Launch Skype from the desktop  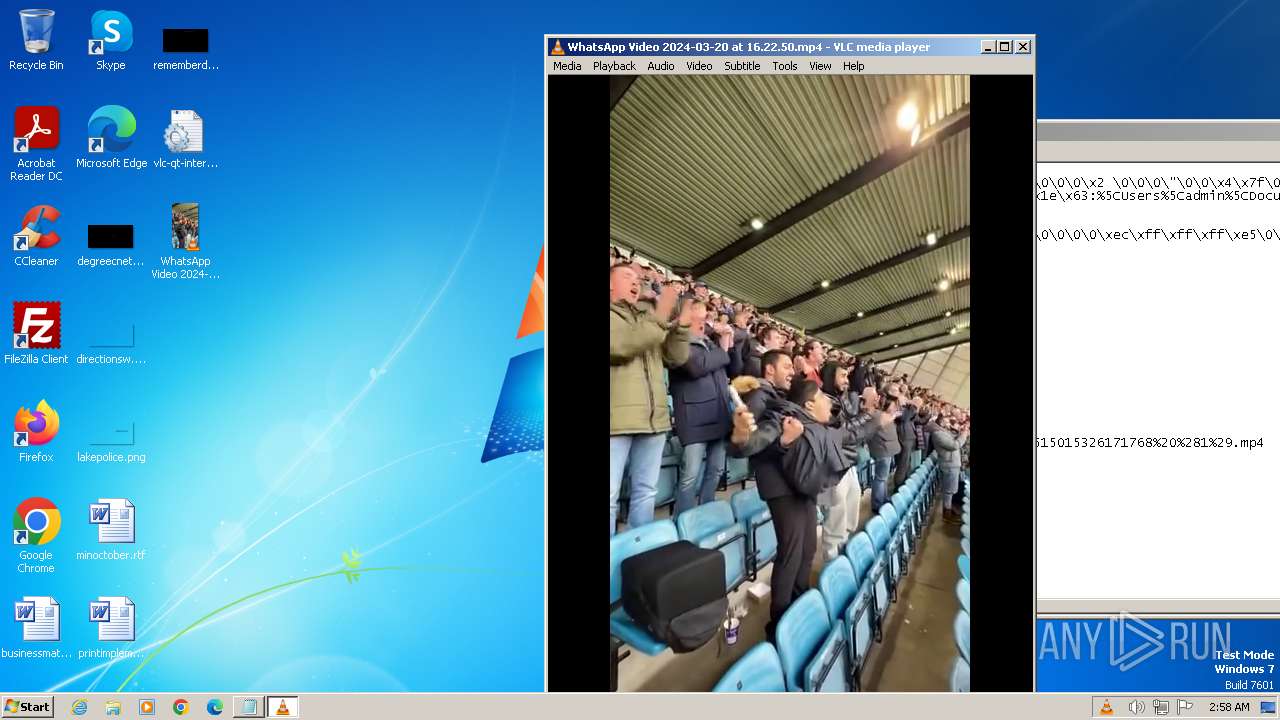[110, 40]
